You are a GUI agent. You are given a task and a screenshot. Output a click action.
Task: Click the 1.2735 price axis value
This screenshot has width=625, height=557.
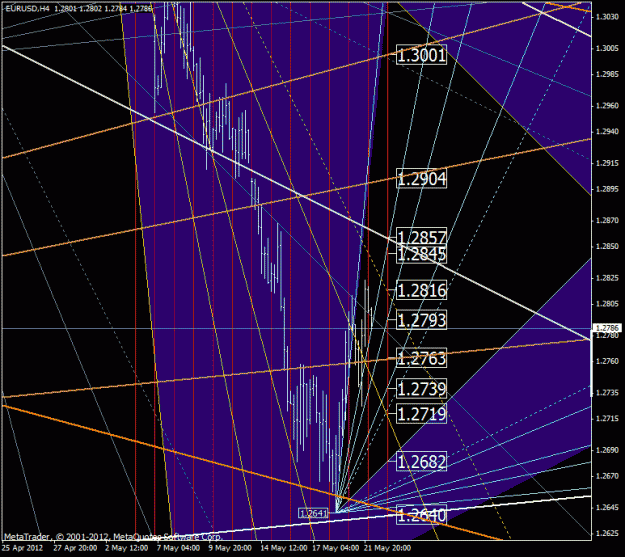[x=607, y=393]
